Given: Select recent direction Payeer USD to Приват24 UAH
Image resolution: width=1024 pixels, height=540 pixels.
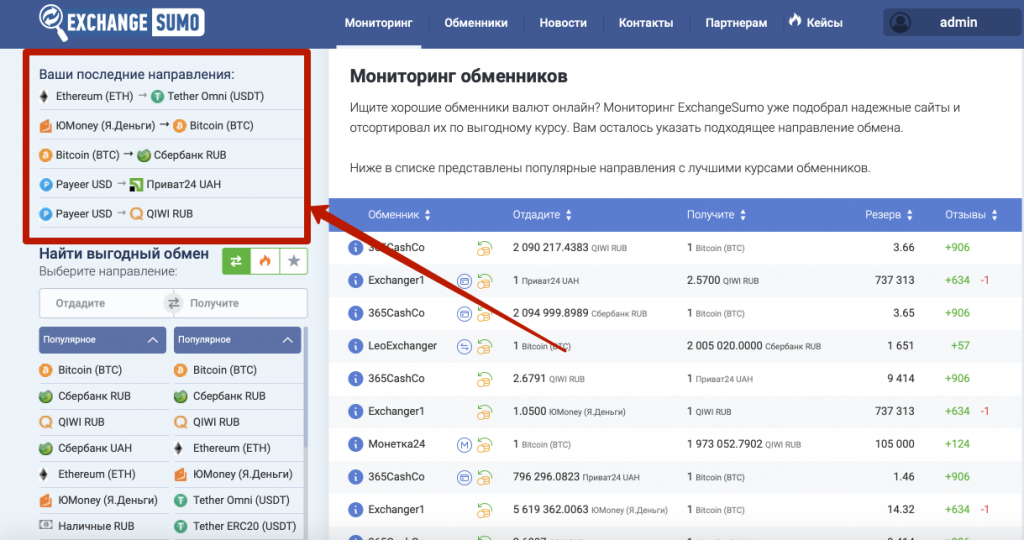Looking at the screenshot, I should click(130, 184).
